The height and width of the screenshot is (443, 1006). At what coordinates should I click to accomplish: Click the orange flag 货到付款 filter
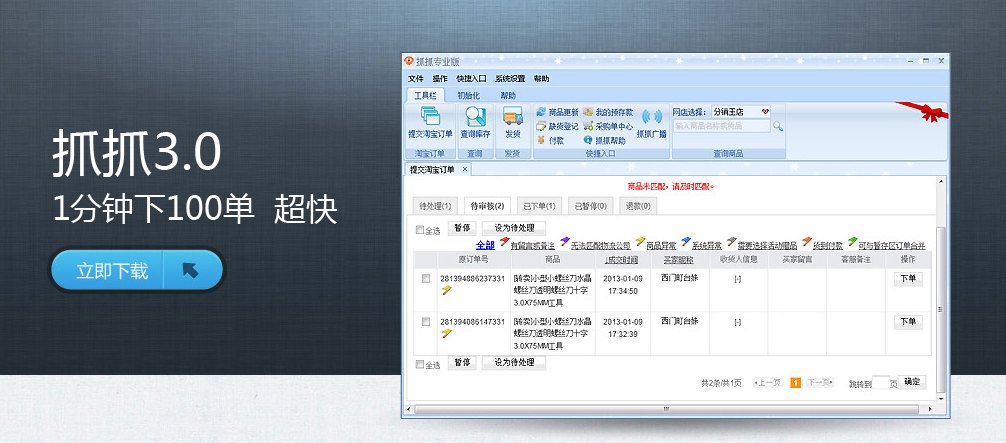(807, 242)
